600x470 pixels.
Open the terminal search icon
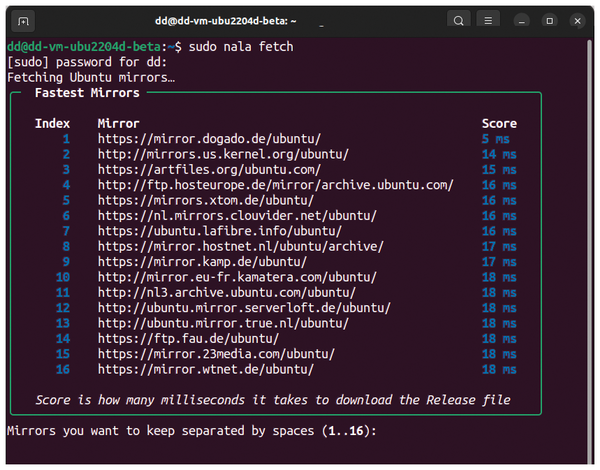[x=458, y=20]
